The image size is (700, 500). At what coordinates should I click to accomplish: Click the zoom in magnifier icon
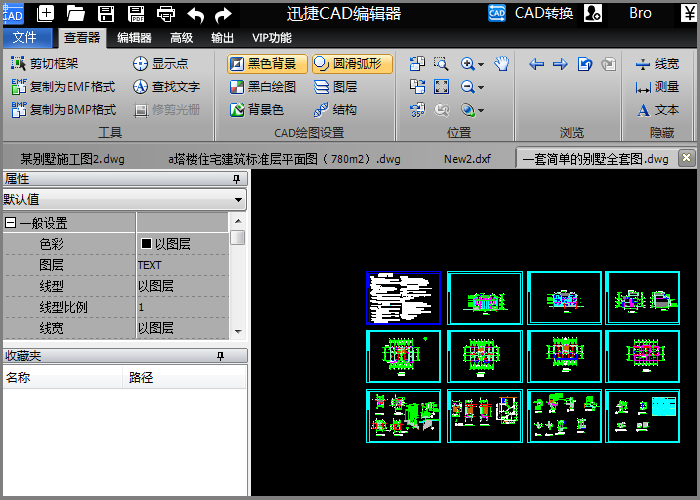coord(467,64)
